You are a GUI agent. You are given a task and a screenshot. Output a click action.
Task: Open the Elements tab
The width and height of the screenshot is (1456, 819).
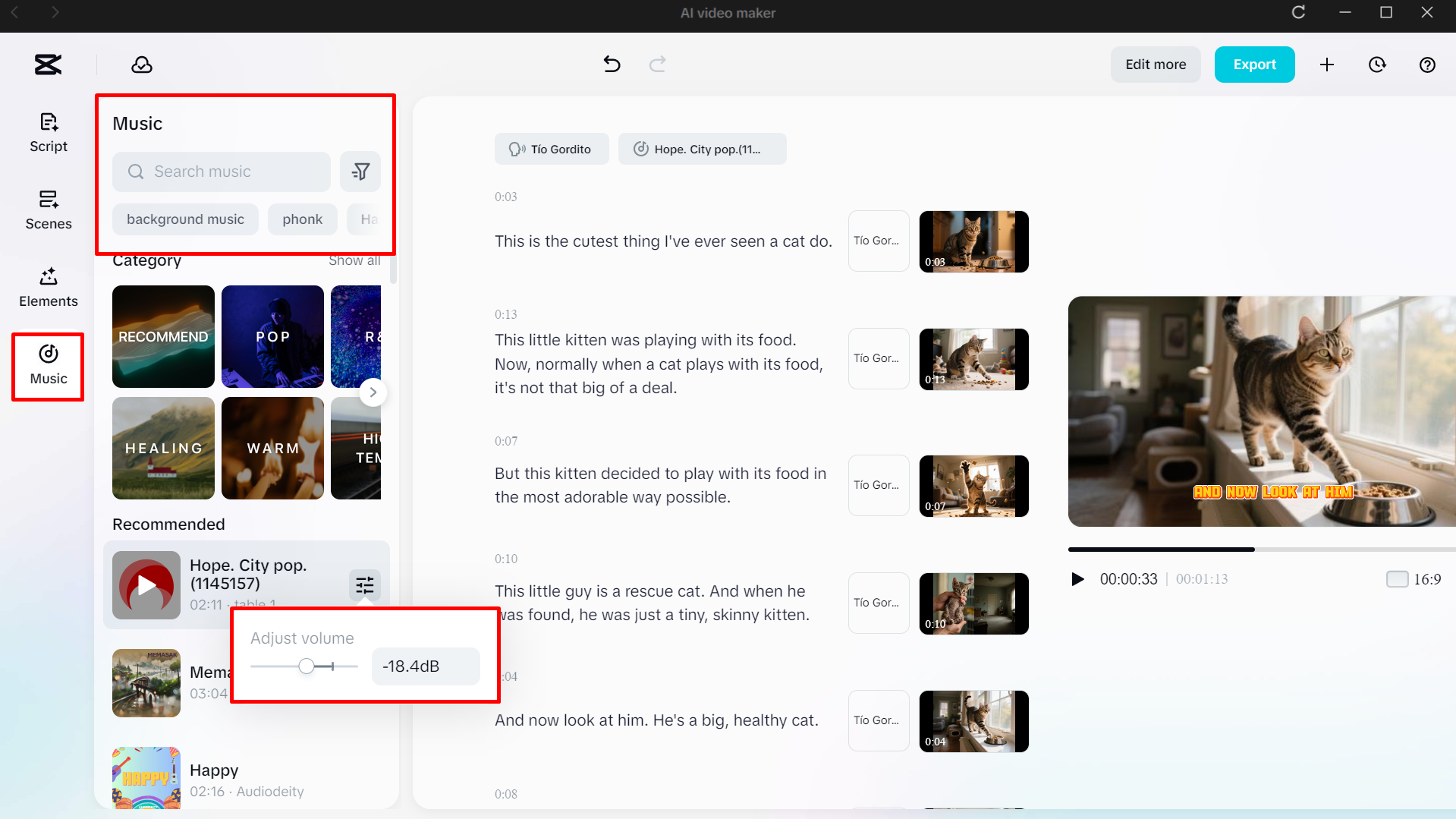tap(49, 288)
